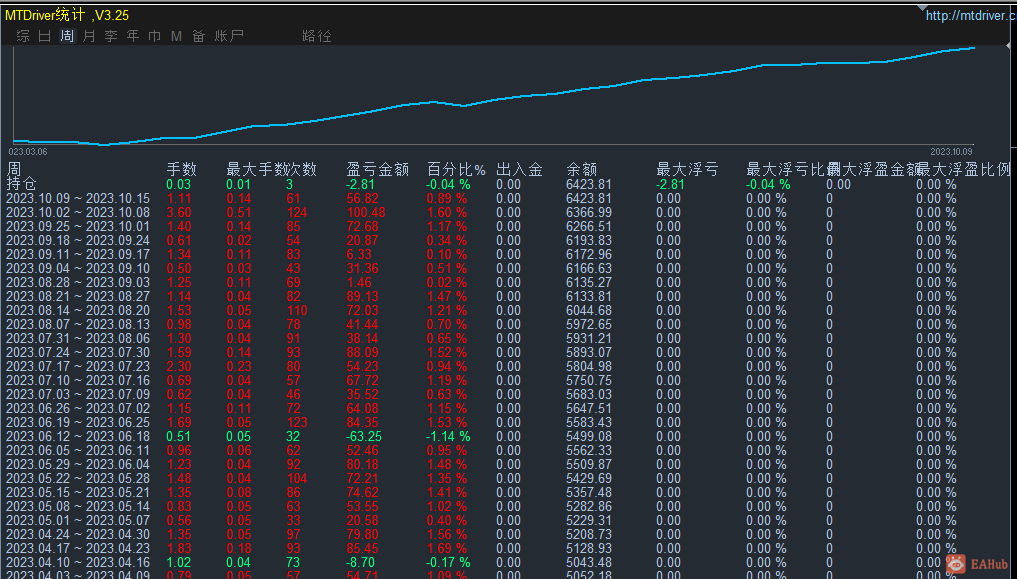Open the 月 monthly tab

click(x=89, y=36)
